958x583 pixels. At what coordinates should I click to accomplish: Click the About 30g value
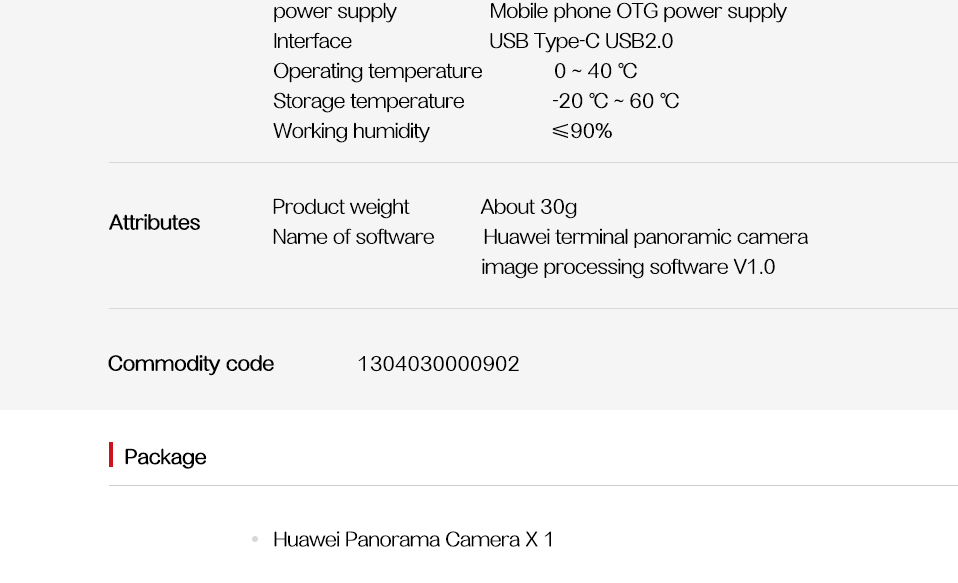528,207
